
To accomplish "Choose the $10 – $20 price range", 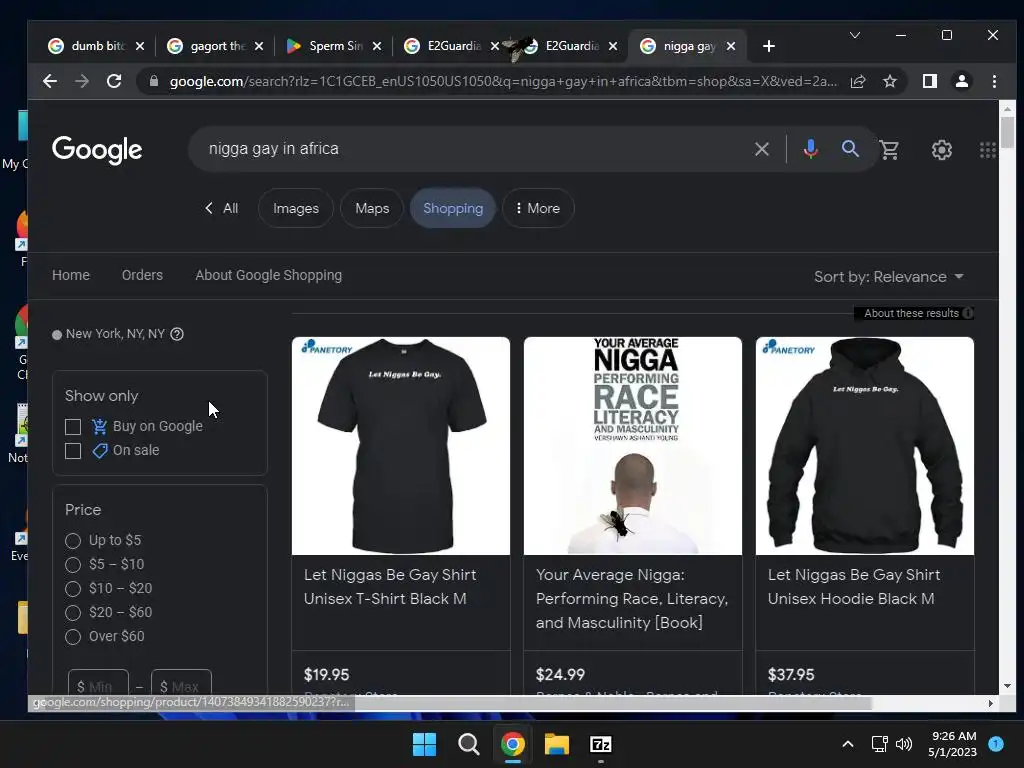I will [x=73, y=589].
